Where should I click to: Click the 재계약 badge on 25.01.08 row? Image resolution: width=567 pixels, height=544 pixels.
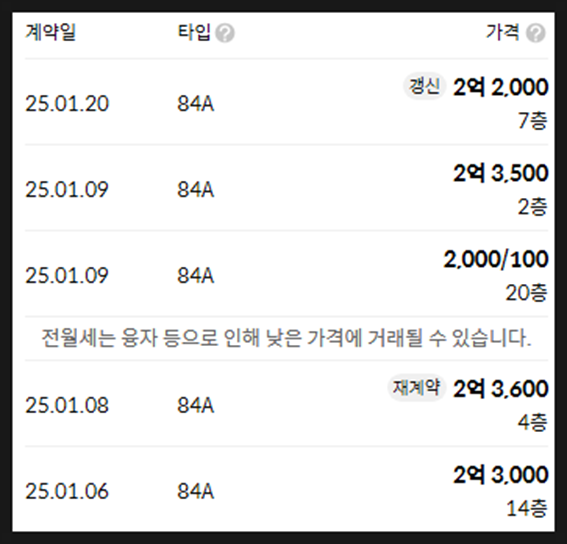(417, 388)
